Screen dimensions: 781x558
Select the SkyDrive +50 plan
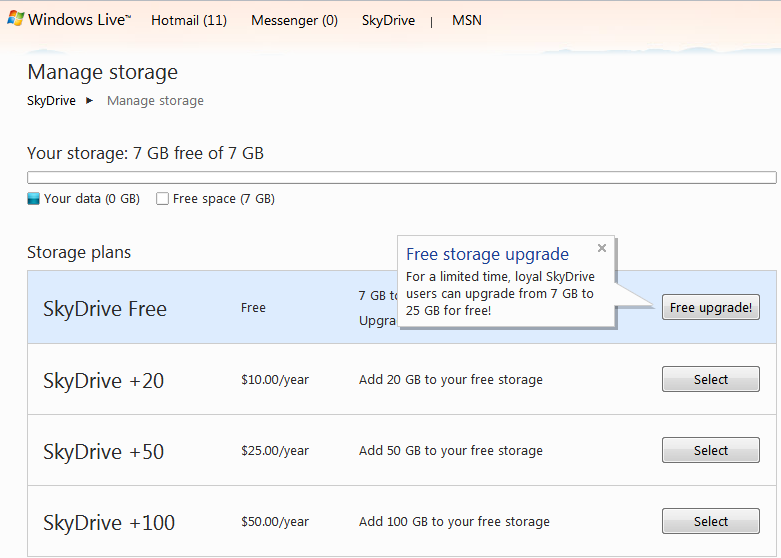click(x=711, y=450)
